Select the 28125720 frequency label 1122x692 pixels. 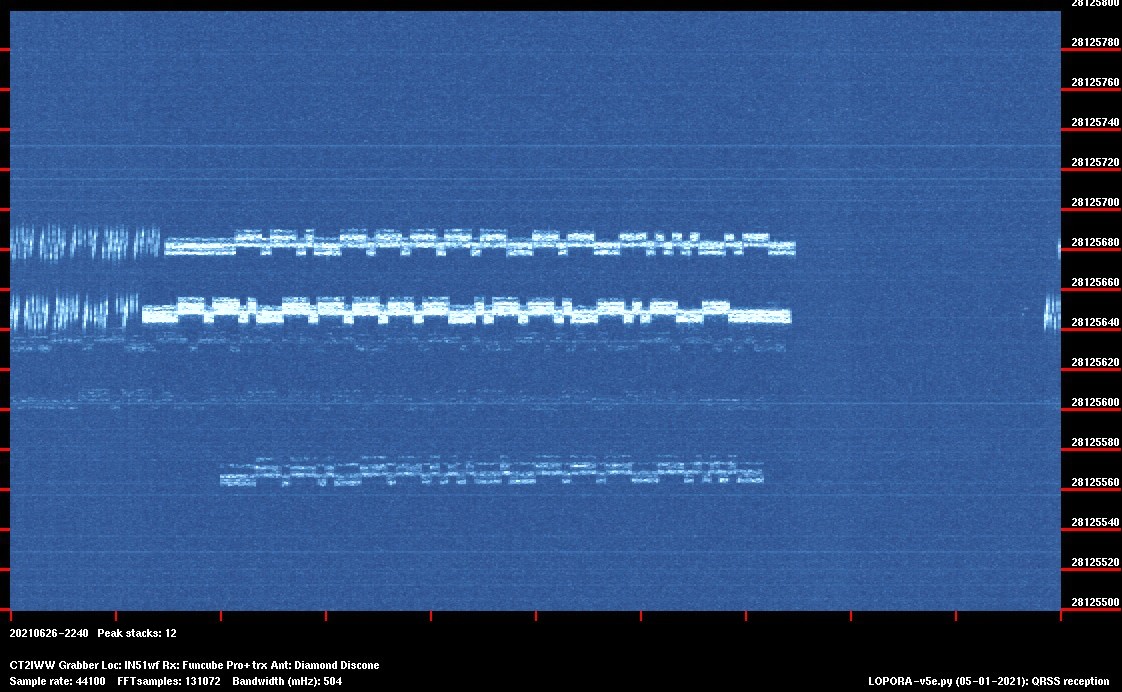[x=1095, y=162]
